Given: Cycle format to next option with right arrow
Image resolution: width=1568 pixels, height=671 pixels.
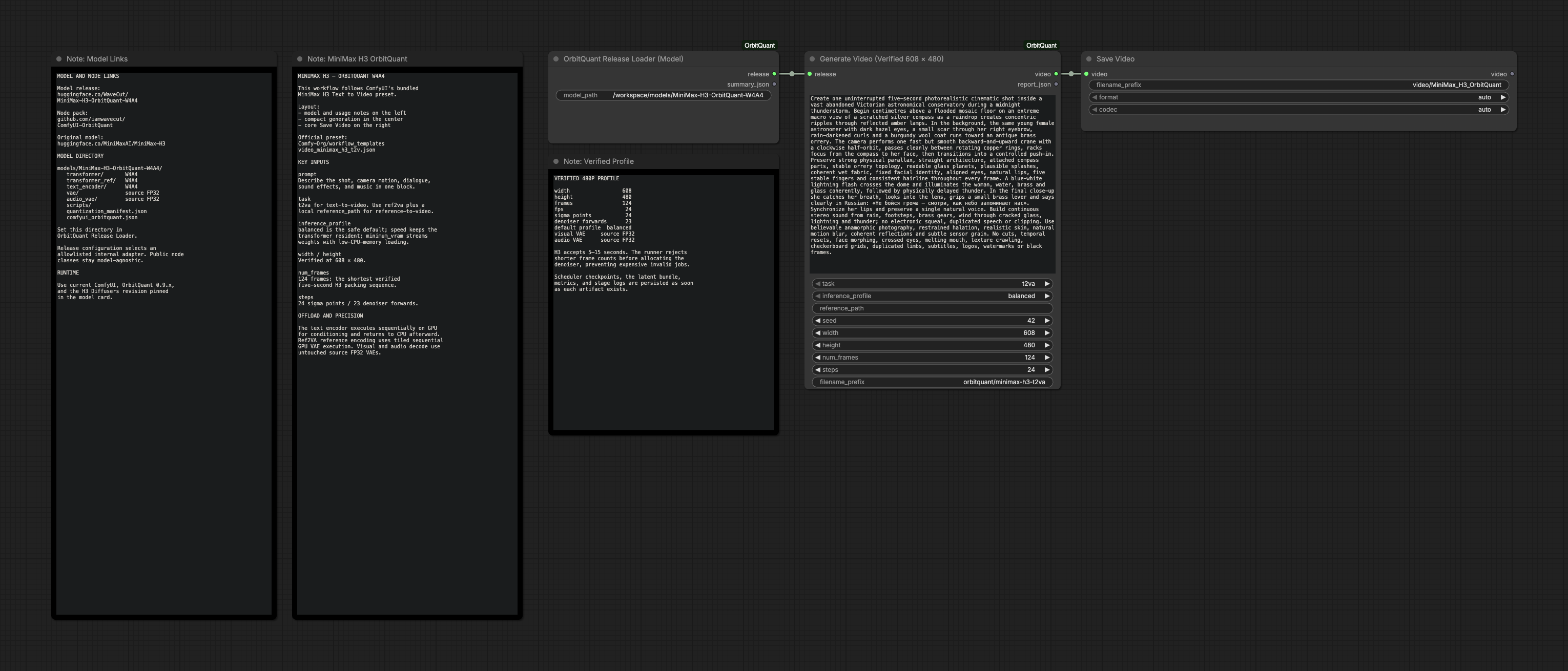Looking at the screenshot, I should pyautogui.click(x=1503, y=97).
